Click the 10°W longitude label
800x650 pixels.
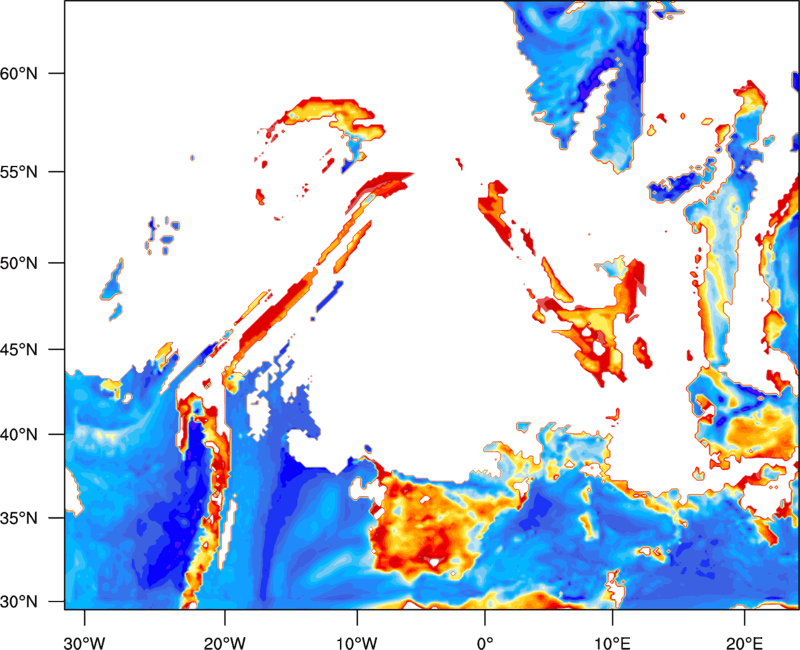point(357,643)
